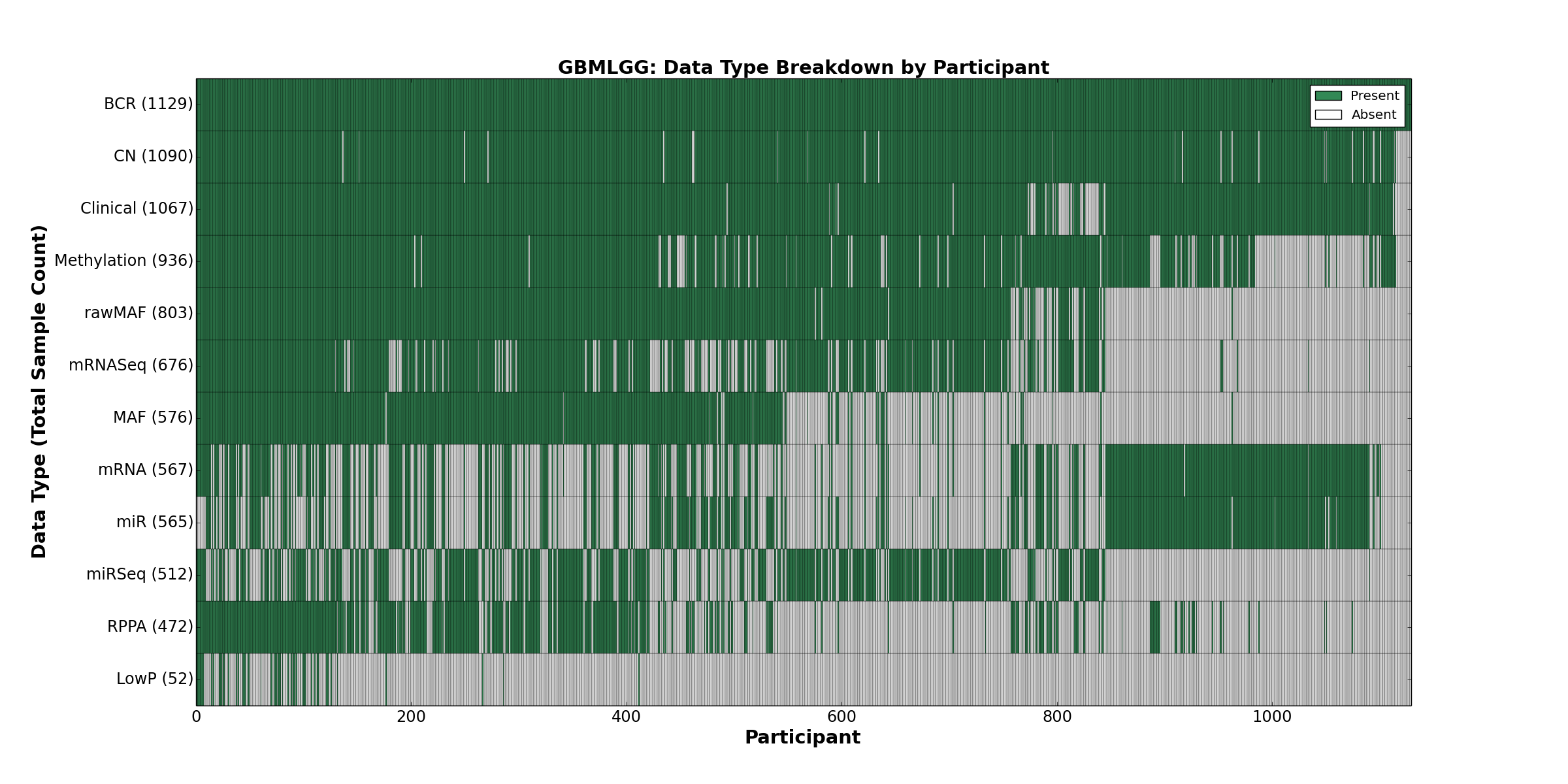The height and width of the screenshot is (784, 1568).
Task: Click the 1000 tick label on x-axis
Action: [1271, 717]
